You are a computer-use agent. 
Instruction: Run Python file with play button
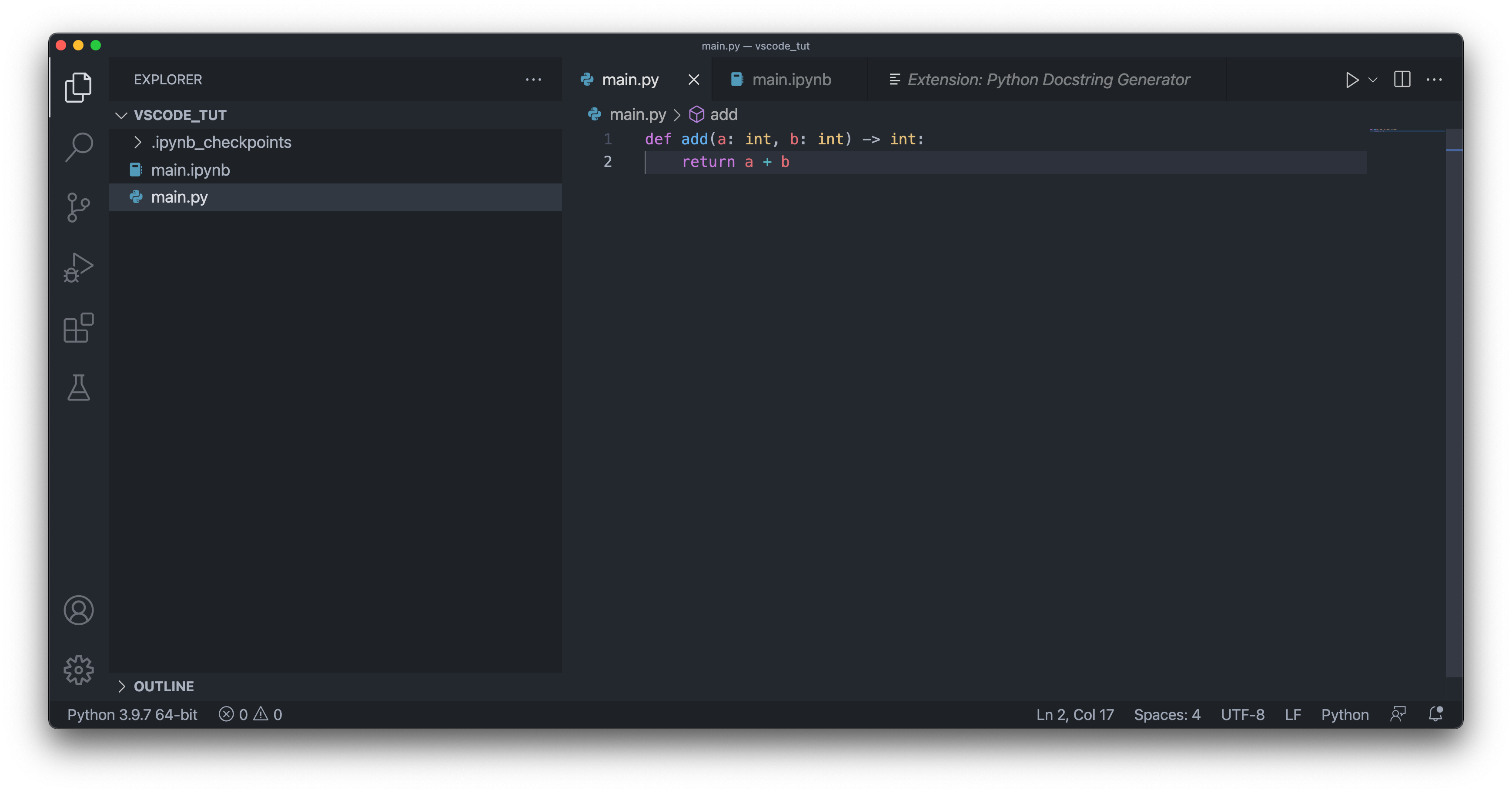(x=1352, y=80)
